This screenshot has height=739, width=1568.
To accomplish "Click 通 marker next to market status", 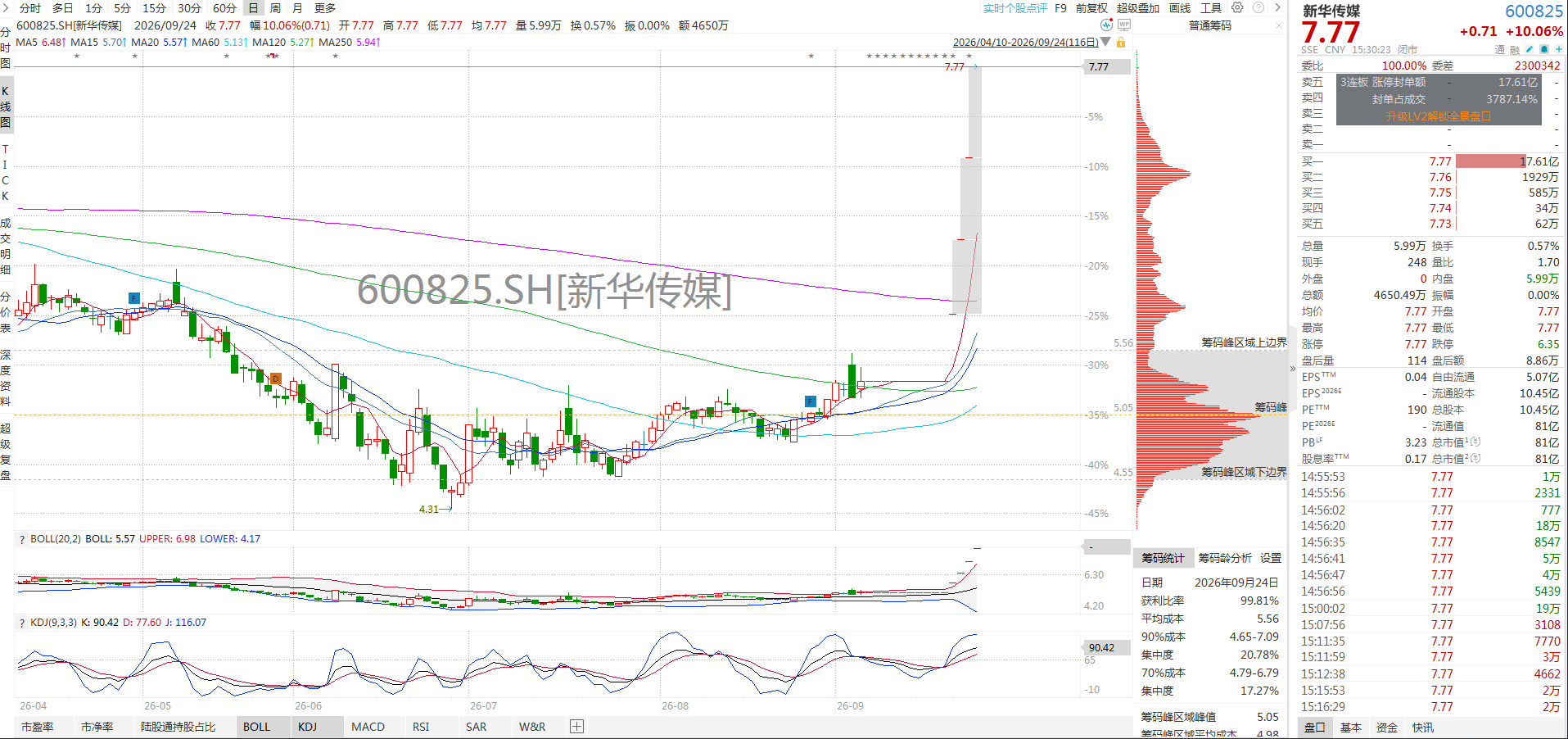I will click(x=1500, y=50).
